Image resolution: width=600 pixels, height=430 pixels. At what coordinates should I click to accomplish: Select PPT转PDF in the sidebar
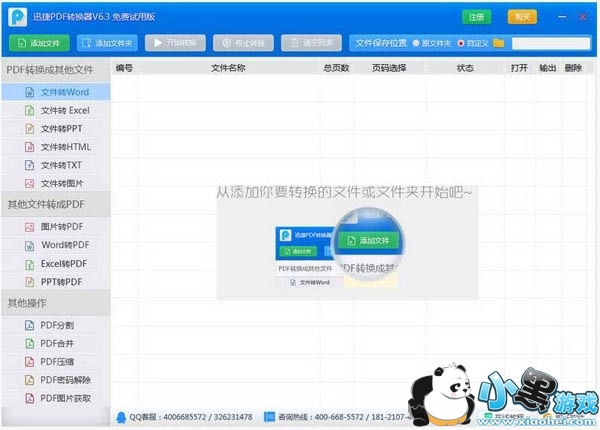(56, 282)
